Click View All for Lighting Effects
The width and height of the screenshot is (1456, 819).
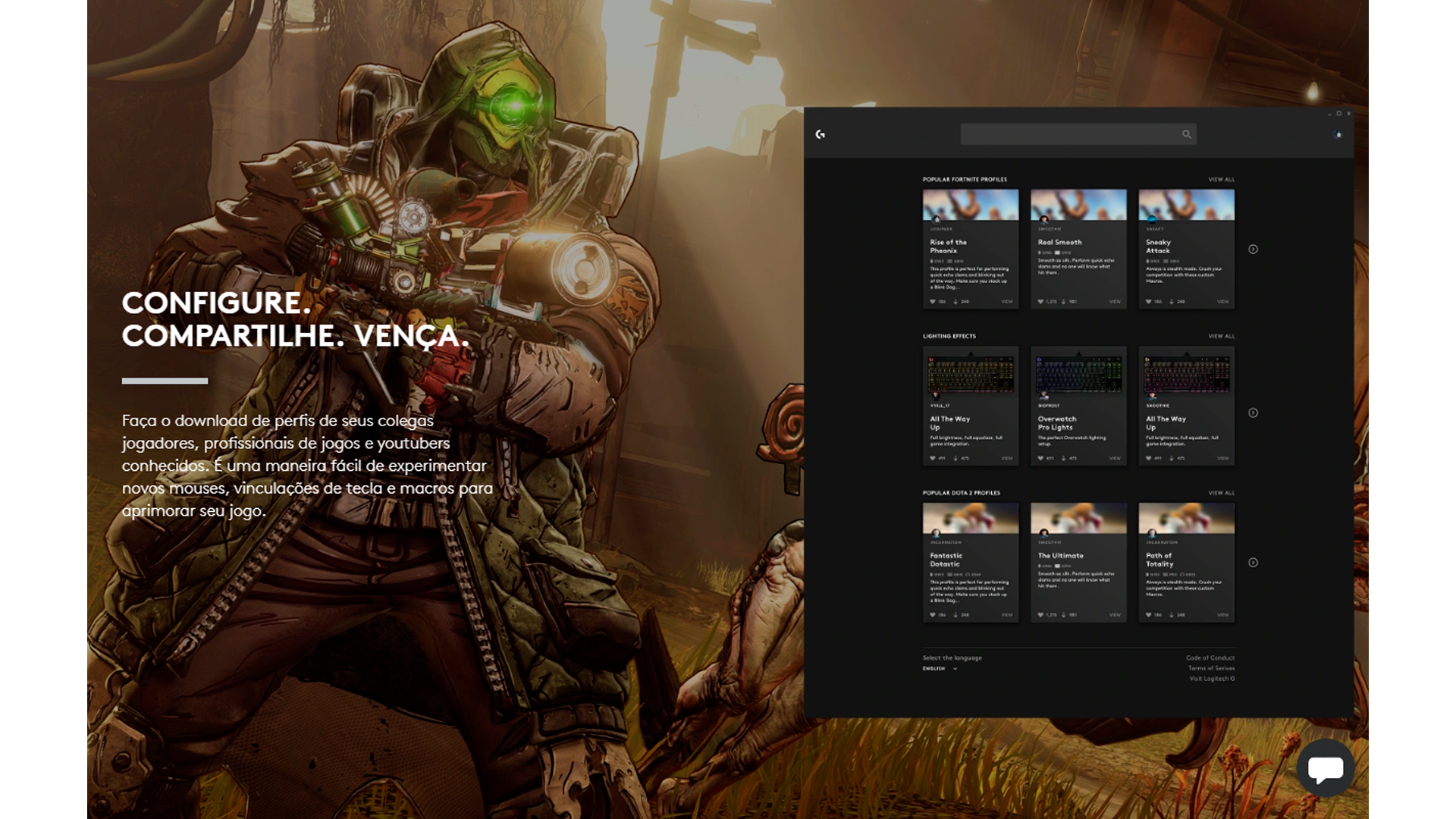[1221, 336]
